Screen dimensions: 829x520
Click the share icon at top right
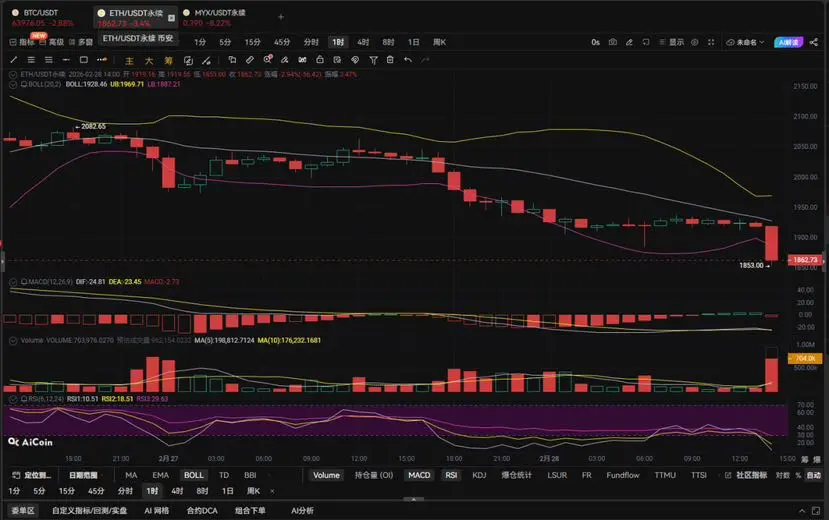[814, 42]
